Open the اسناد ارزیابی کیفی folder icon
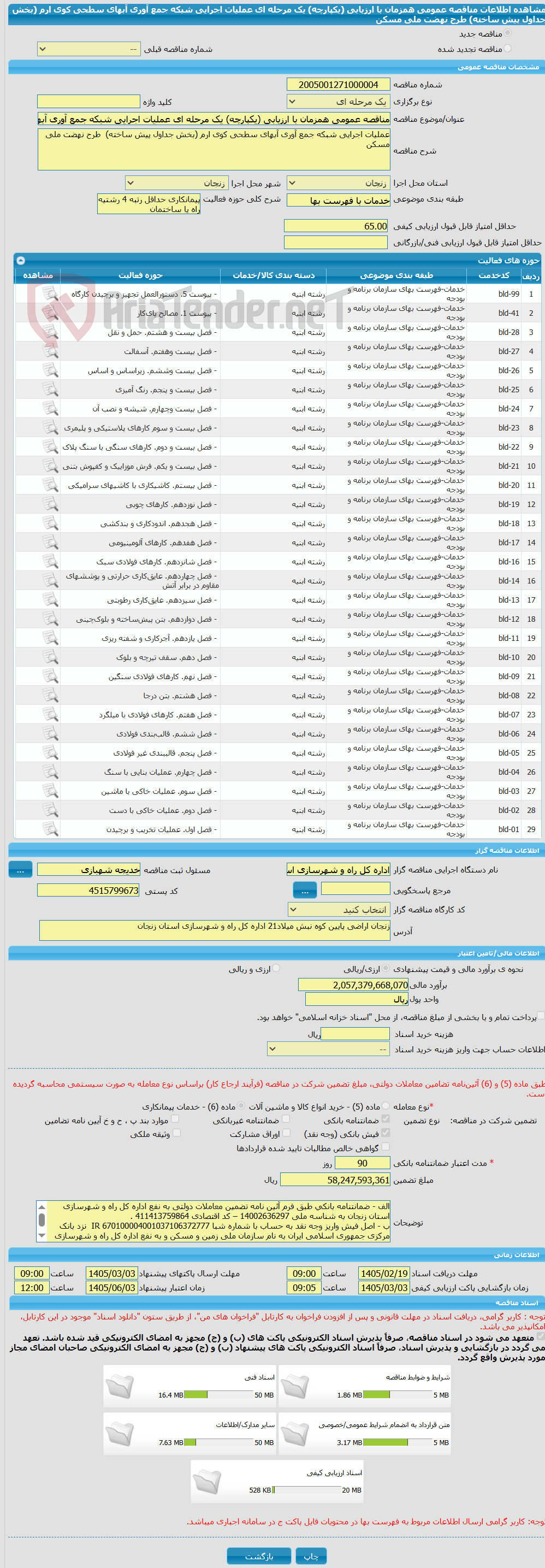 (208, 1481)
